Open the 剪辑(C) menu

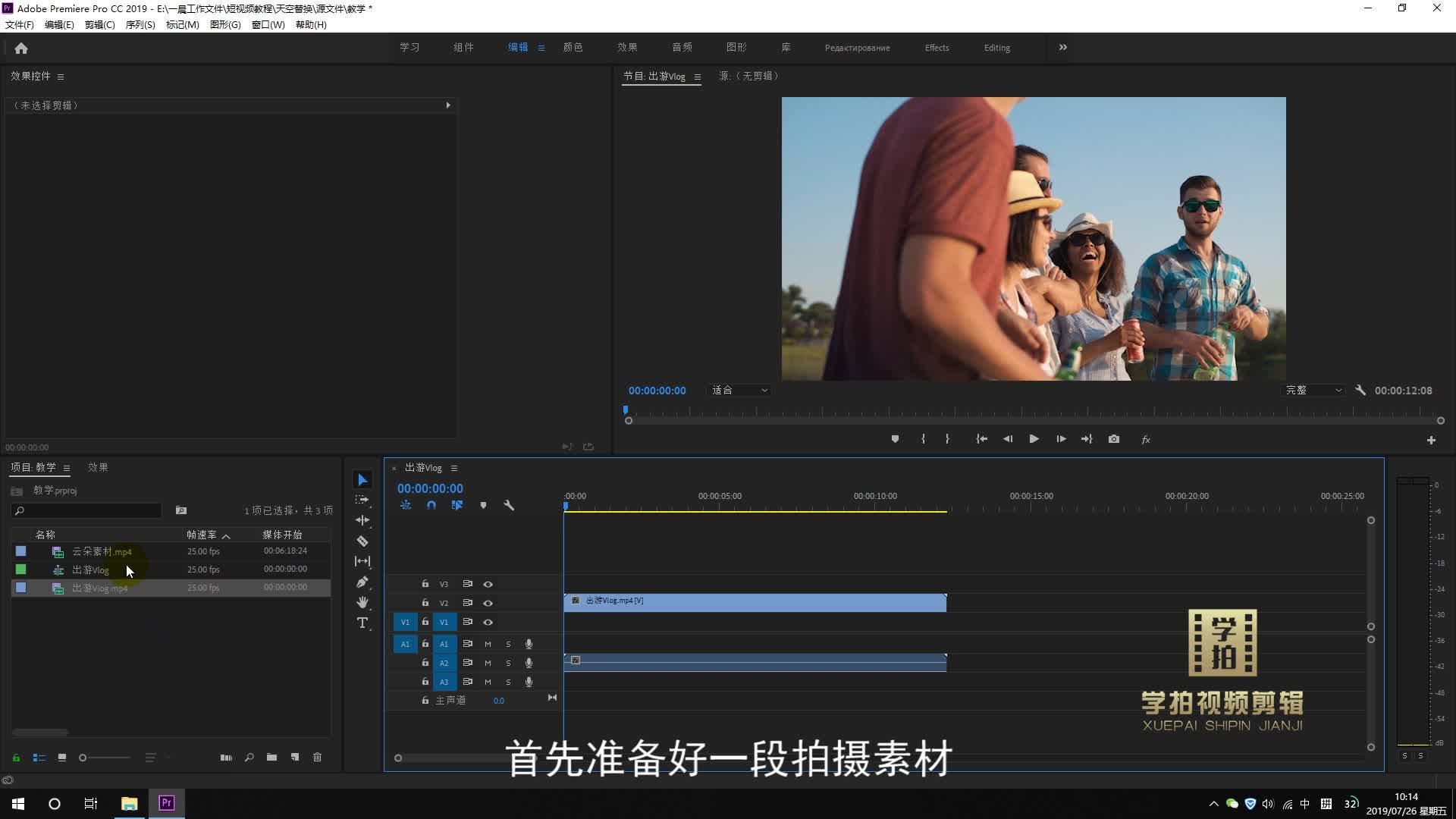[99, 25]
